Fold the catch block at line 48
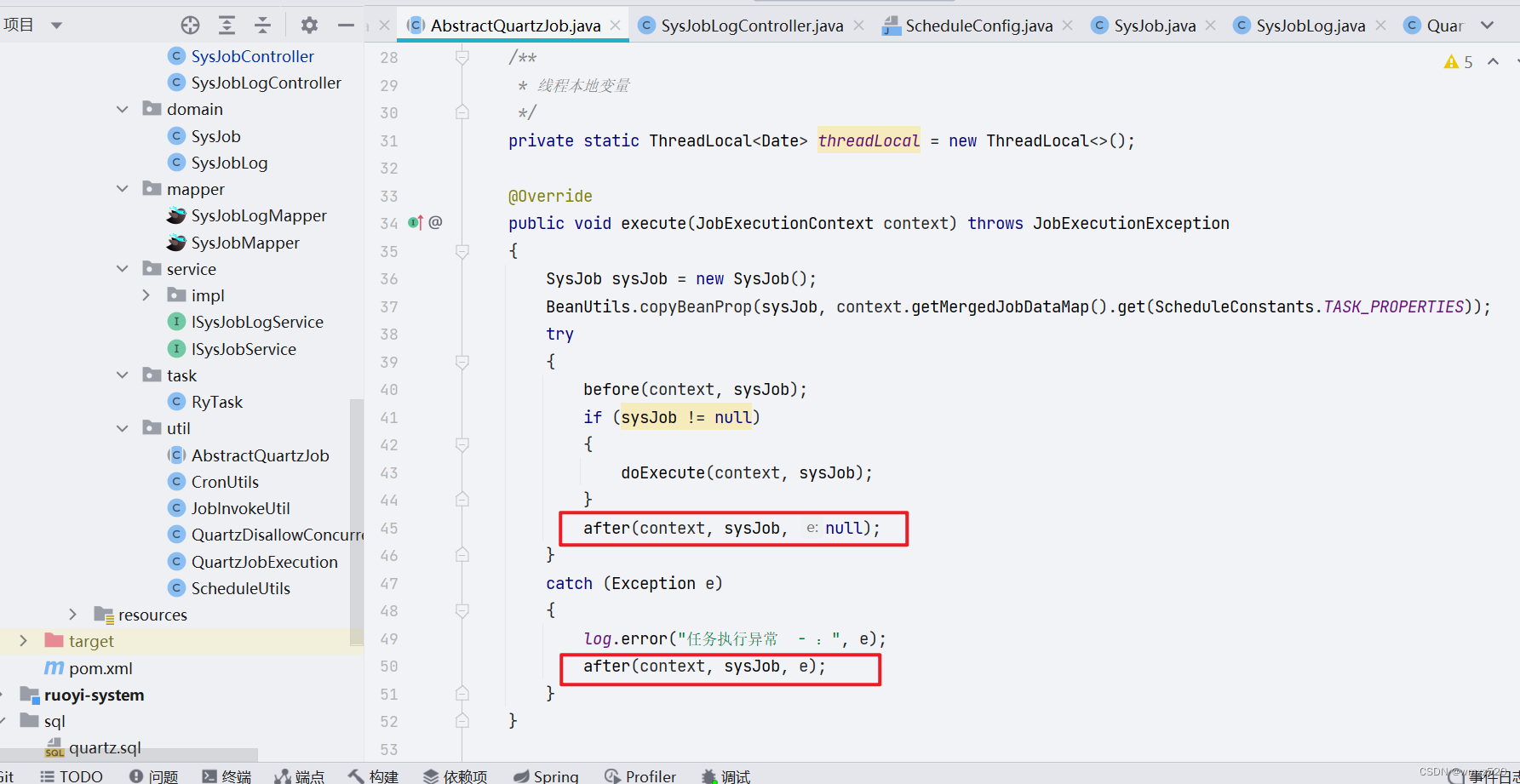The image size is (1520, 784). 462,610
